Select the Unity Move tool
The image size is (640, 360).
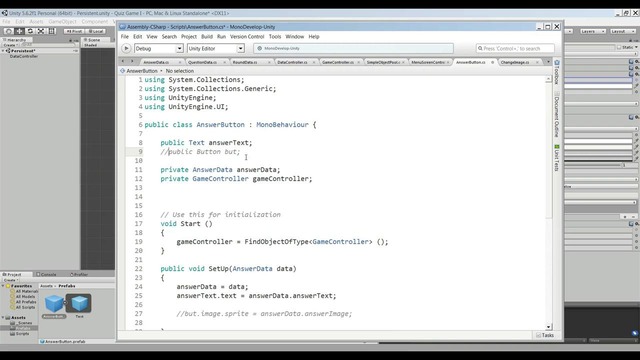(x=19, y=31)
